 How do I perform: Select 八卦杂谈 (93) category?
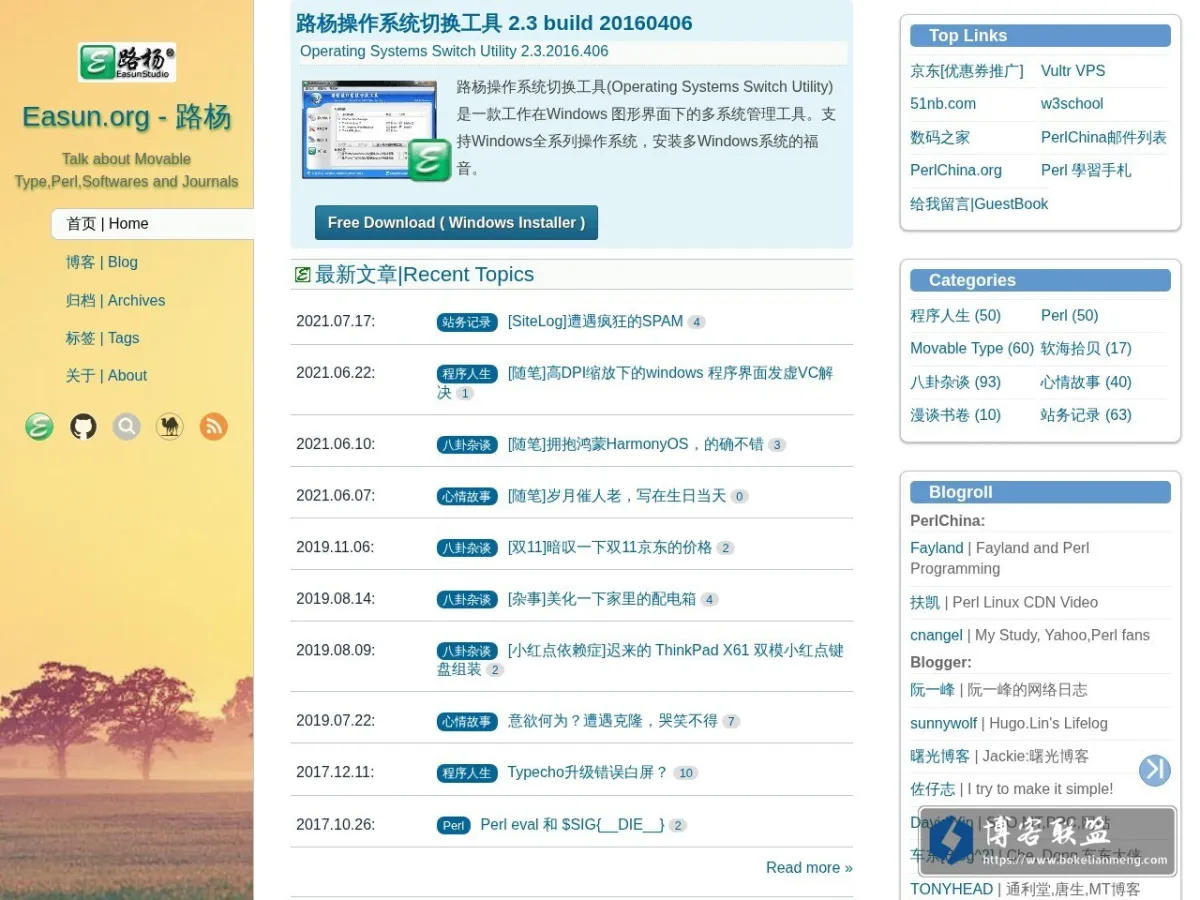coord(955,382)
